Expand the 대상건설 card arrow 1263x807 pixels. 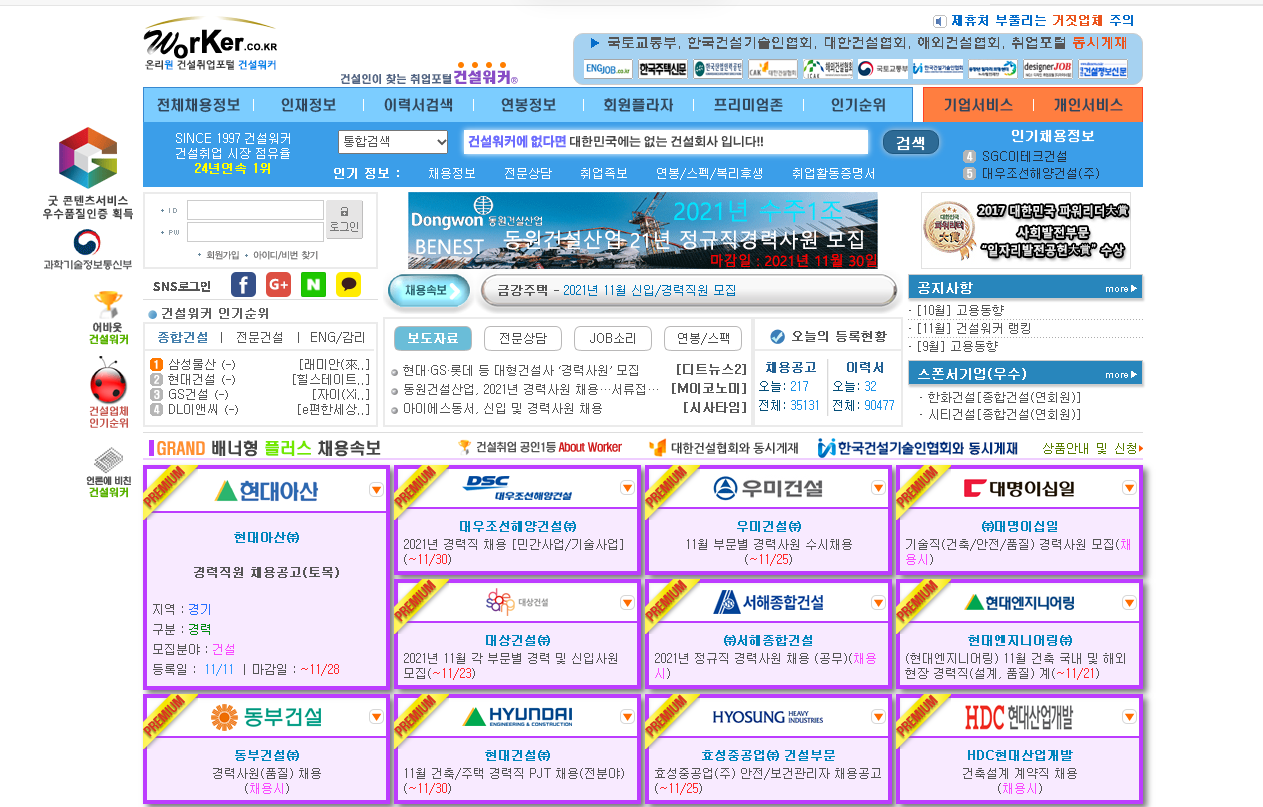[x=627, y=602]
